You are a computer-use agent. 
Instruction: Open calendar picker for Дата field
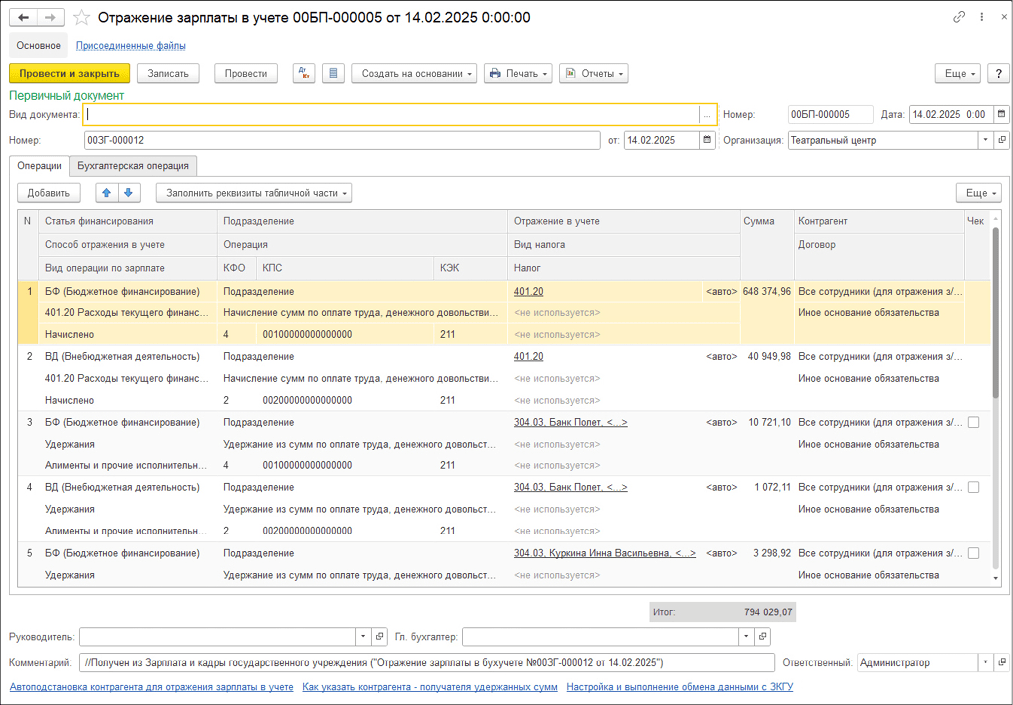1002,115
